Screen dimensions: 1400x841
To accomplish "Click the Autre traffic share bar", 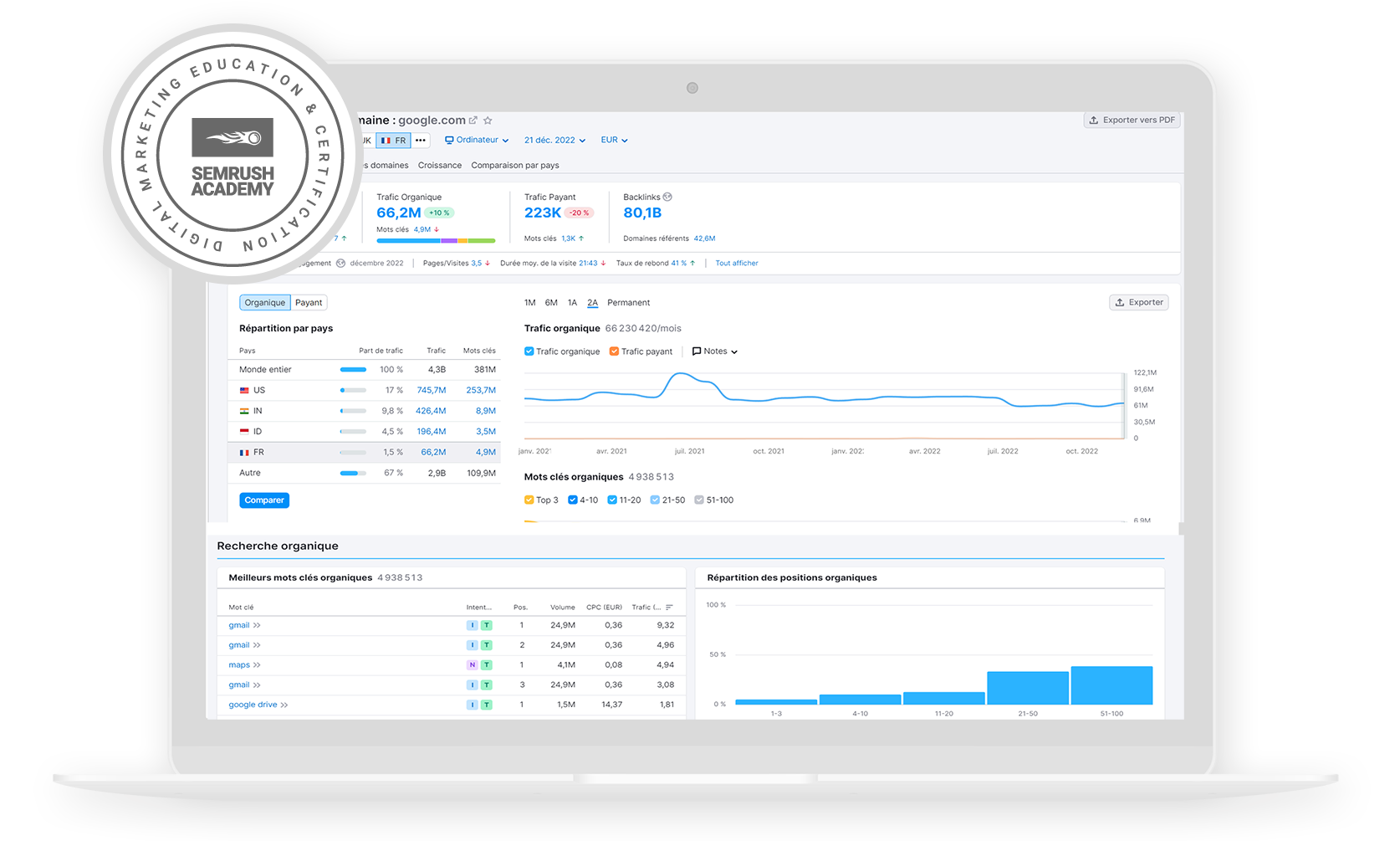I will pos(353,474).
